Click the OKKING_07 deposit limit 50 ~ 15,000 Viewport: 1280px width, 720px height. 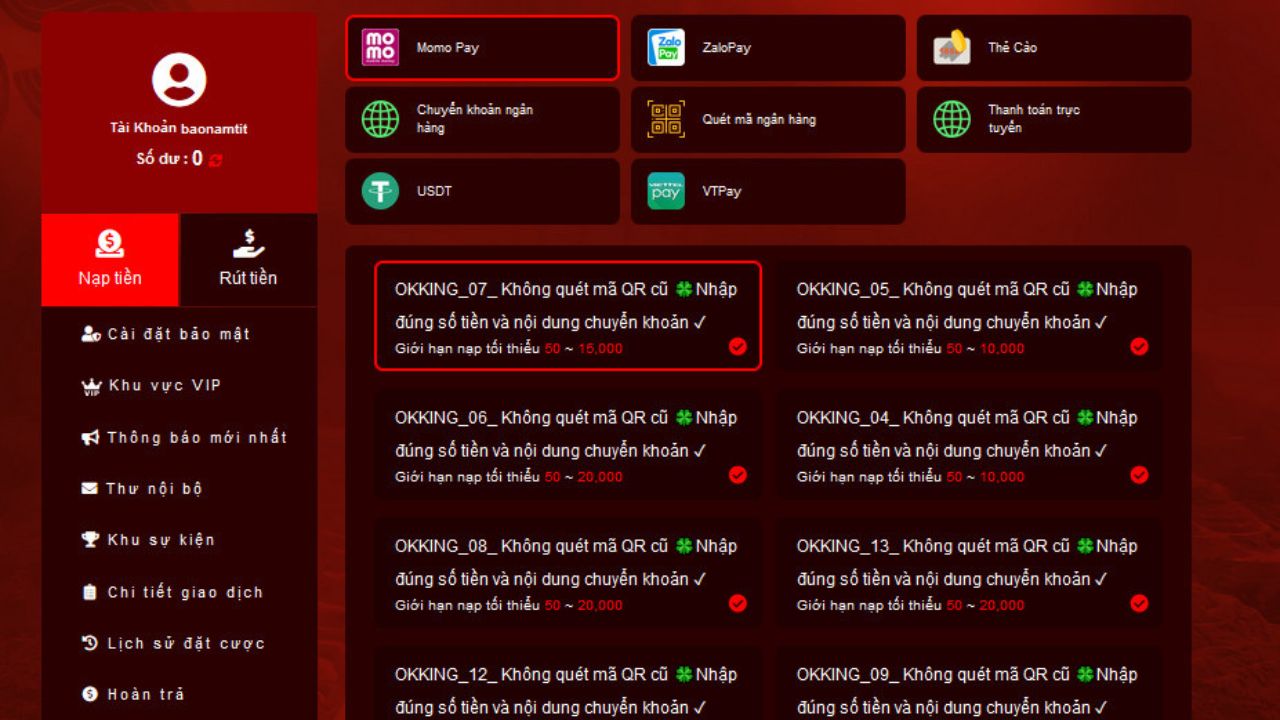[x=584, y=348]
